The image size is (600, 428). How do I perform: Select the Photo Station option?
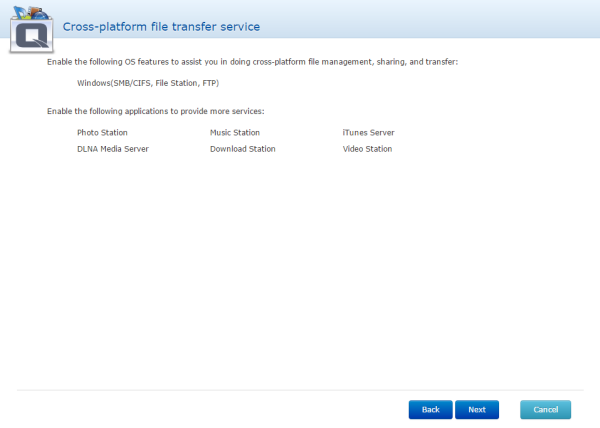(x=102, y=132)
